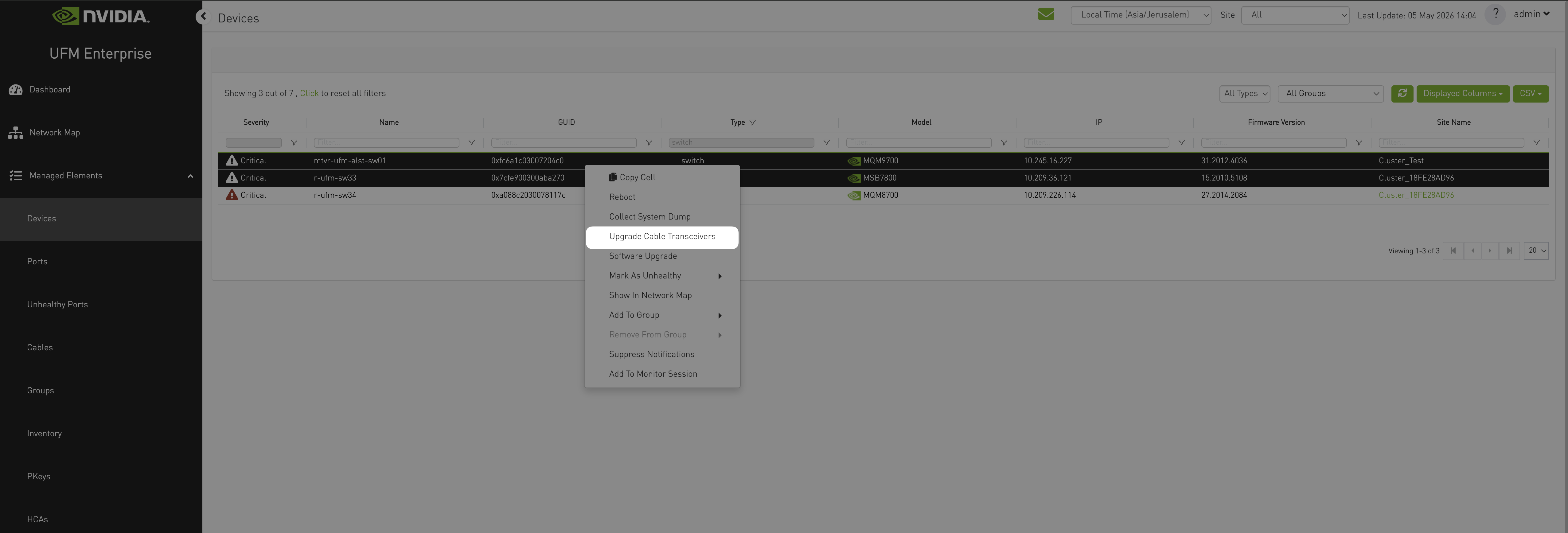Screen dimensions: 1568x533
Task: Open the All Types dropdown
Action: click(1244, 94)
